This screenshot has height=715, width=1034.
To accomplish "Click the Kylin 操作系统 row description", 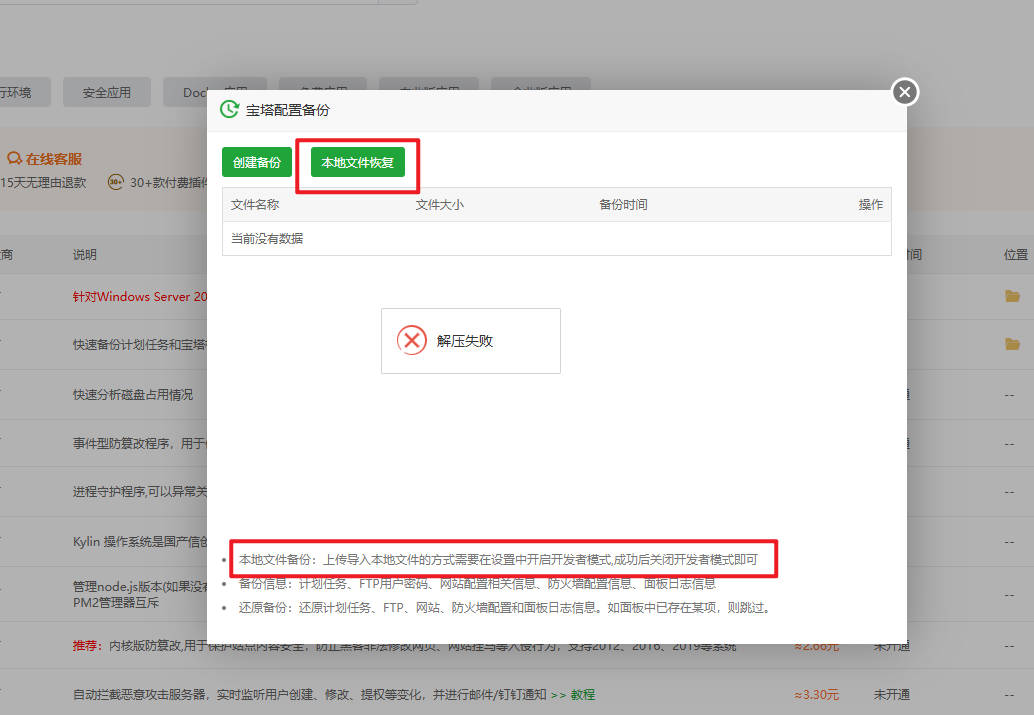I will (x=140, y=542).
